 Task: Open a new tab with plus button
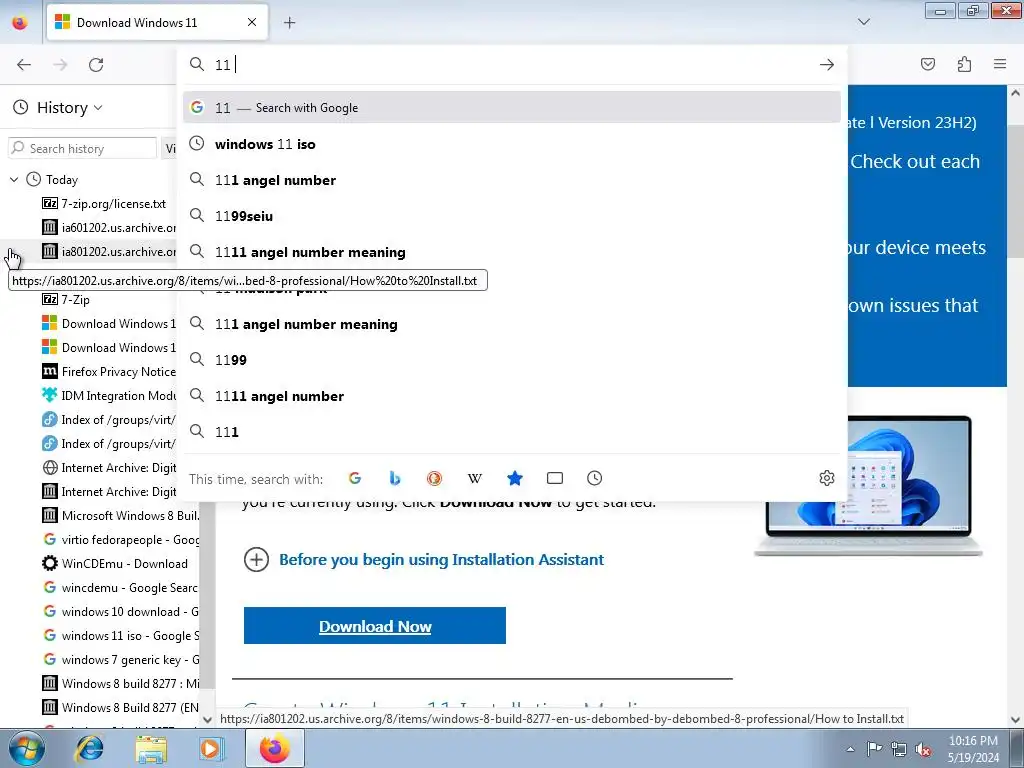[x=289, y=23]
